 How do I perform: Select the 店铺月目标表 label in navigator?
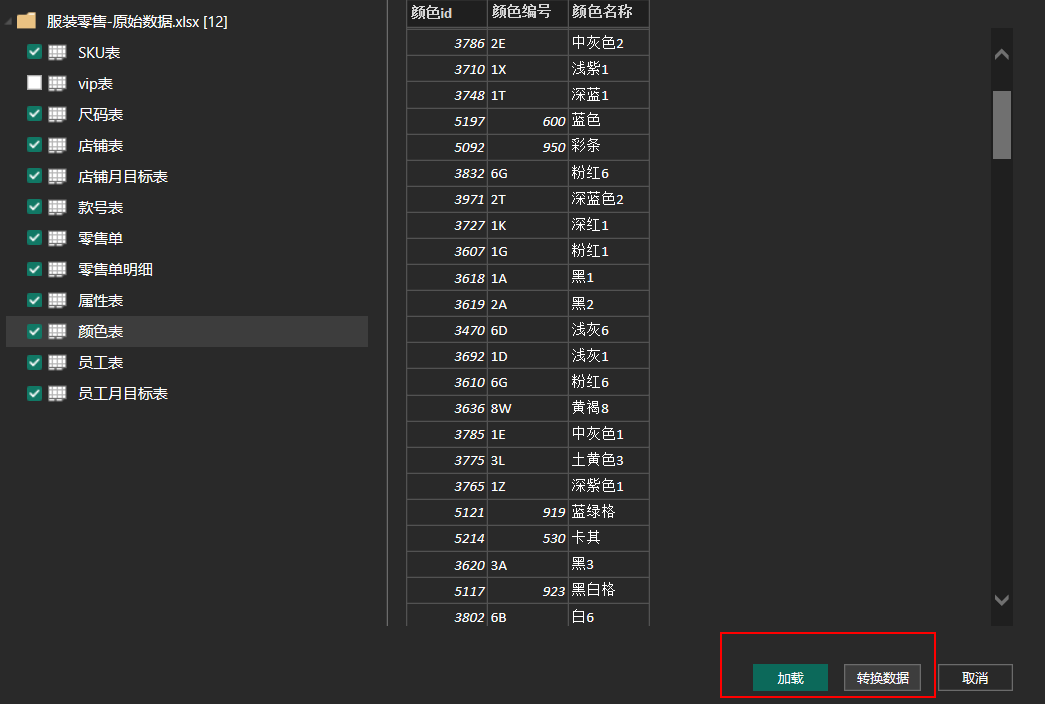click(x=123, y=177)
